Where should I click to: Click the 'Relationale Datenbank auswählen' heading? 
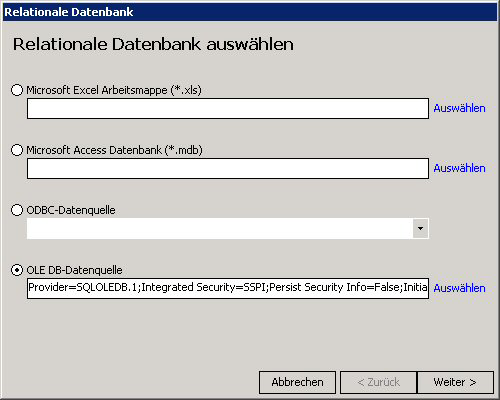tap(153, 44)
